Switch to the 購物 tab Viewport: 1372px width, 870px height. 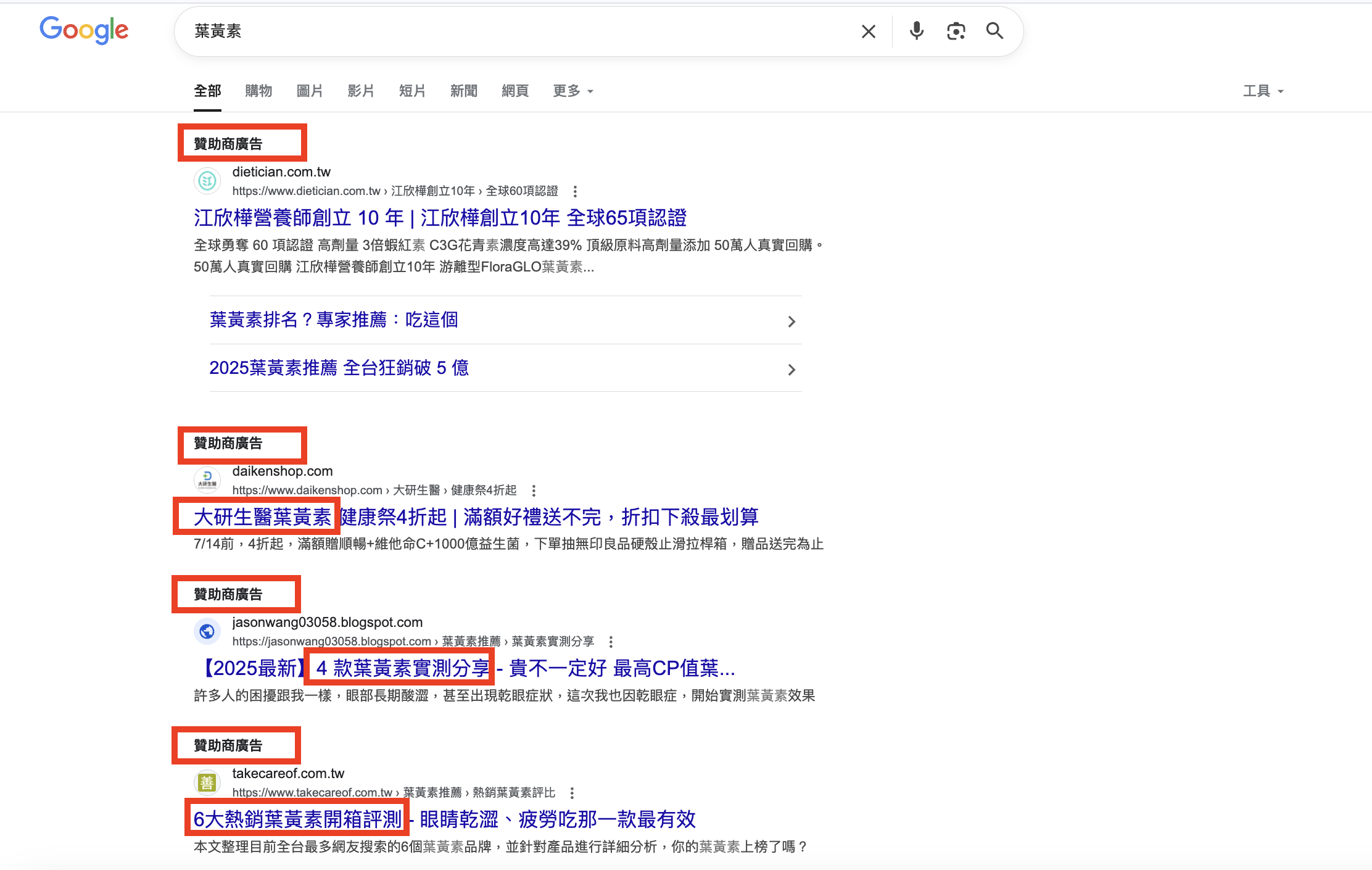pyautogui.click(x=258, y=91)
